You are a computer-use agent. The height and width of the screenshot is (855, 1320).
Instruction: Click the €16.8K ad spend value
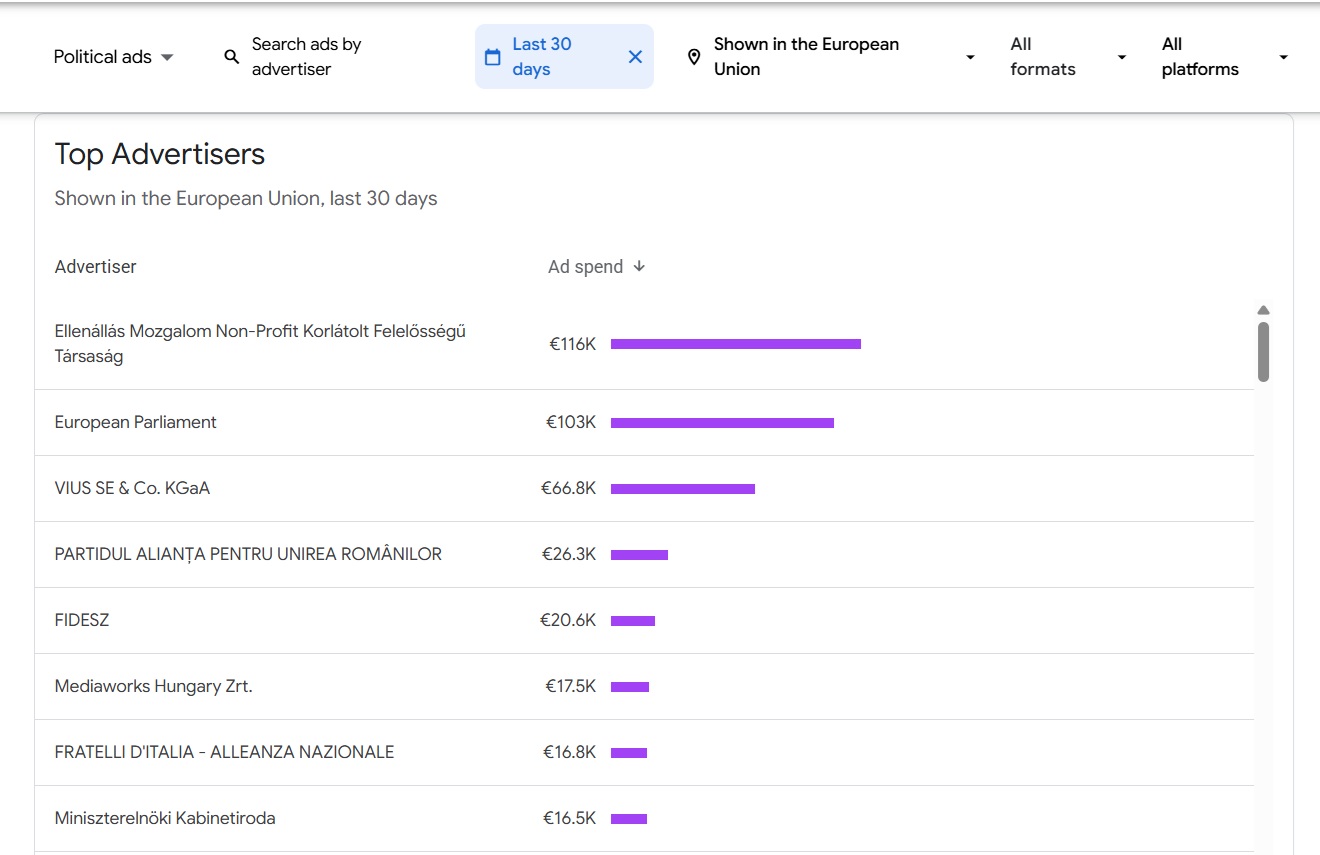pos(569,753)
